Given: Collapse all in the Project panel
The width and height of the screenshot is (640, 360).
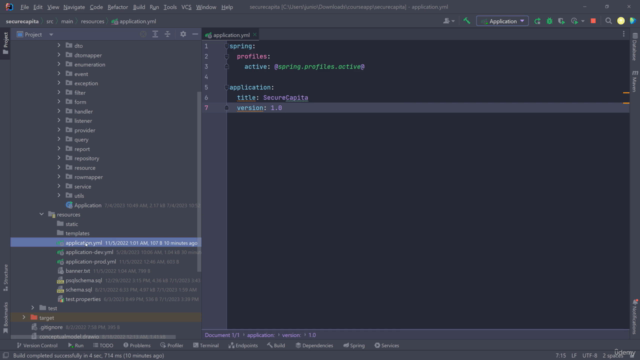Looking at the screenshot, I should coord(167,35).
